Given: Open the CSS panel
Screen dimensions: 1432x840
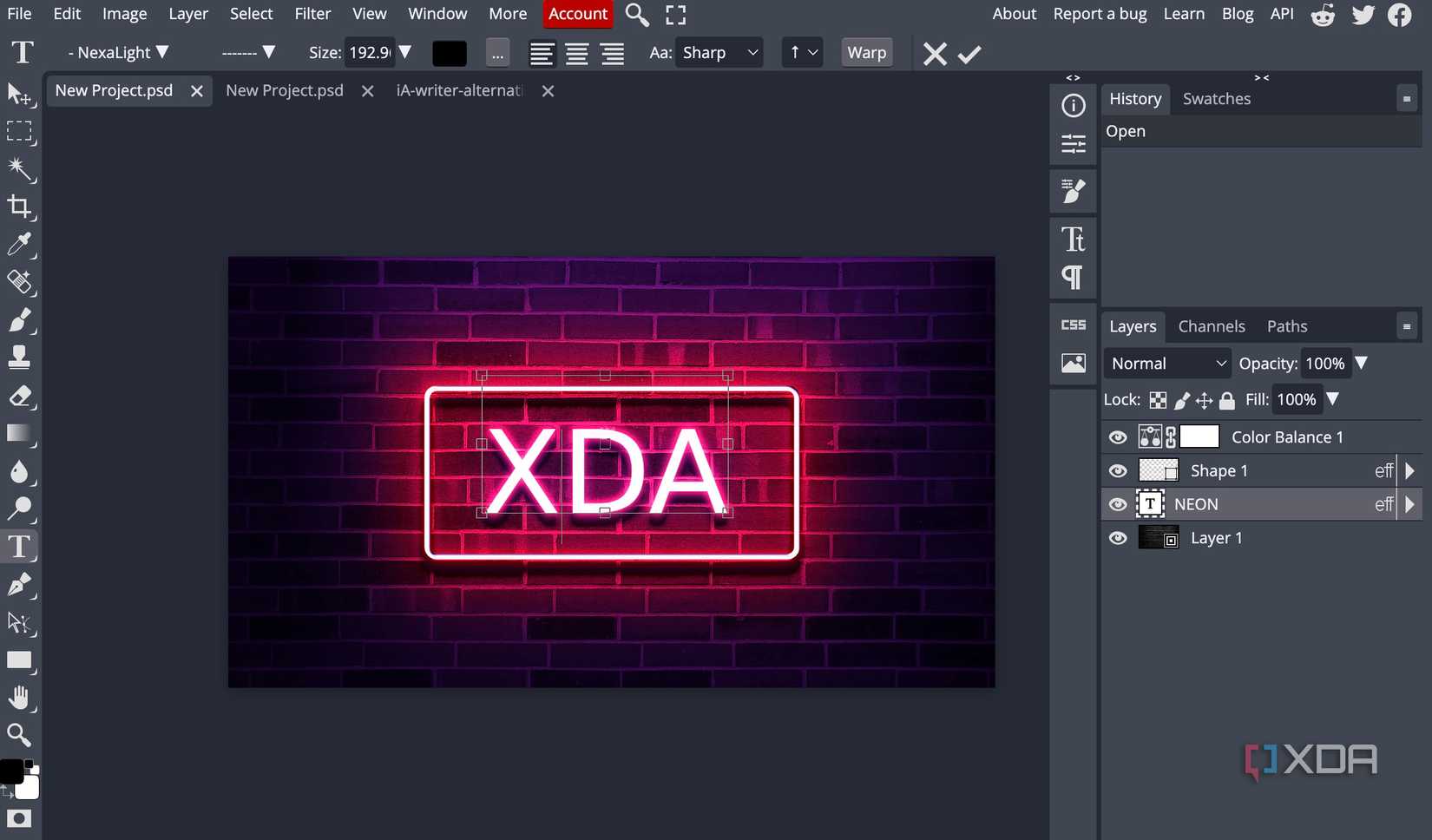Looking at the screenshot, I should tap(1073, 324).
